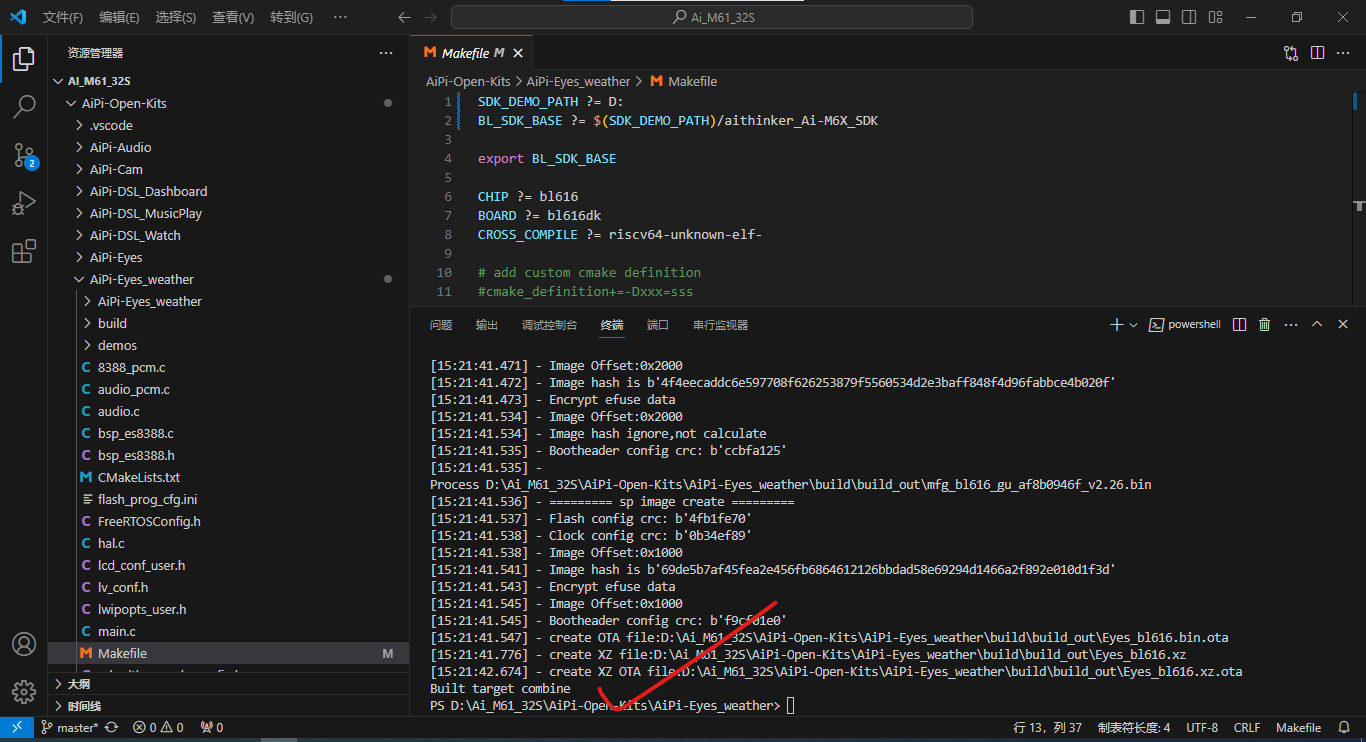This screenshot has height=742, width=1366.
Task: Create a new terminal with plus icon
Action: coord(1117,325)
